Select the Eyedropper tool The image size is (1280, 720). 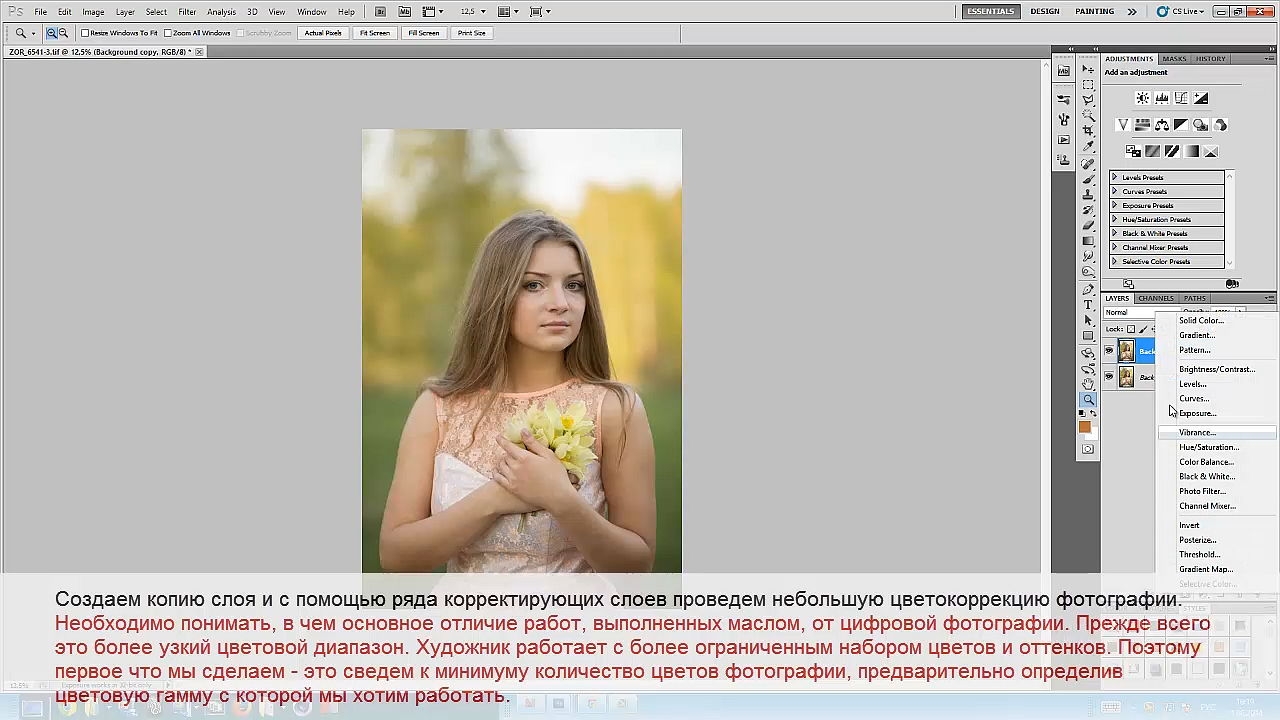point(1088,147)
